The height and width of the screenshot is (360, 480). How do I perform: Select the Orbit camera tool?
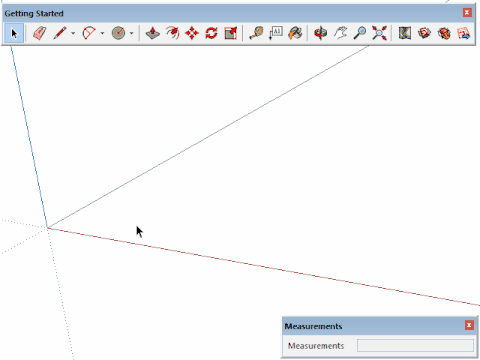click(321, 33)
